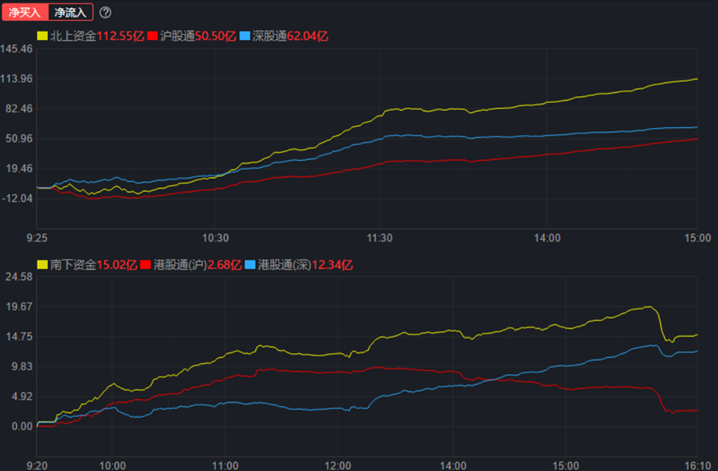
Task: Click the 10:30 time label on upper chart
Action: point(215,238)
